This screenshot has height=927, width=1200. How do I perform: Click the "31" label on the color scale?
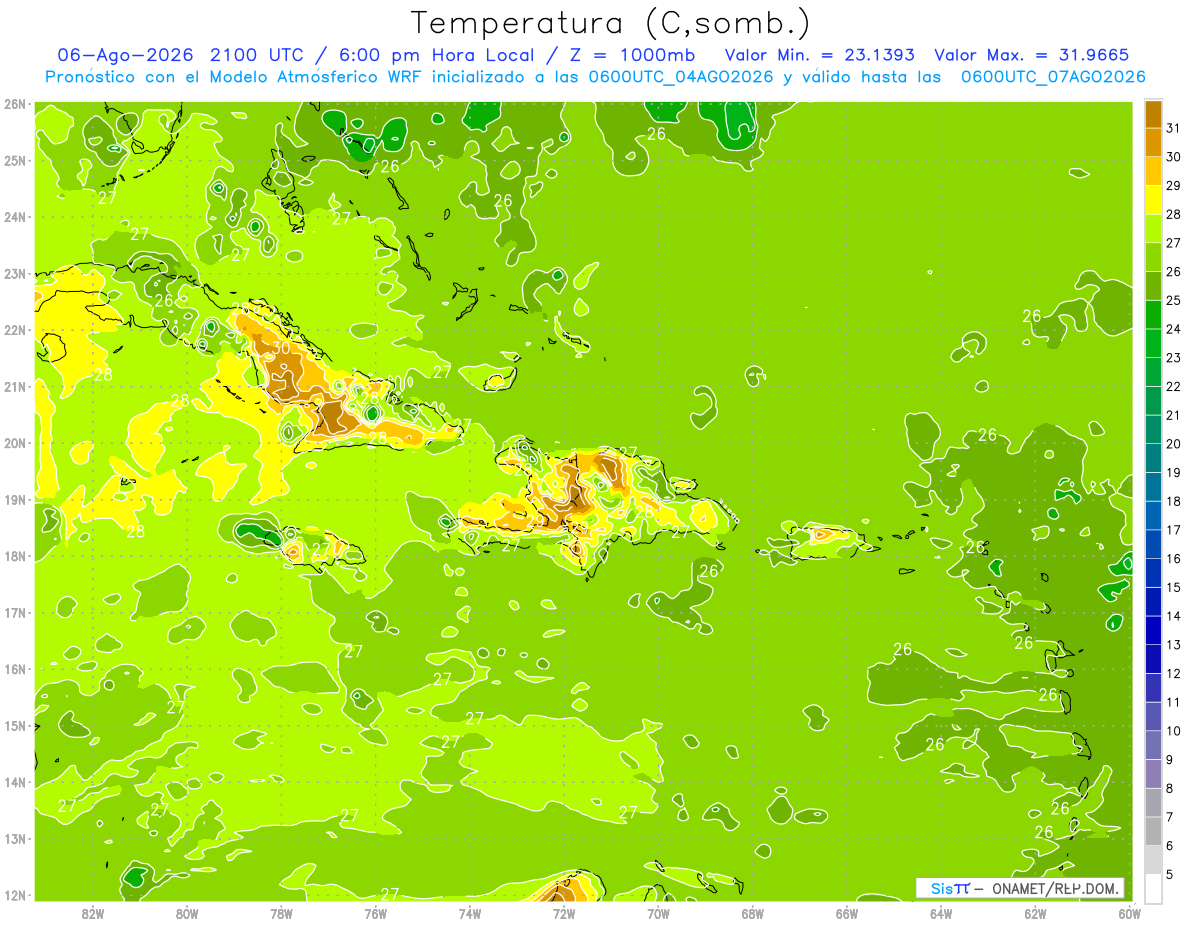pos(1174,128)
